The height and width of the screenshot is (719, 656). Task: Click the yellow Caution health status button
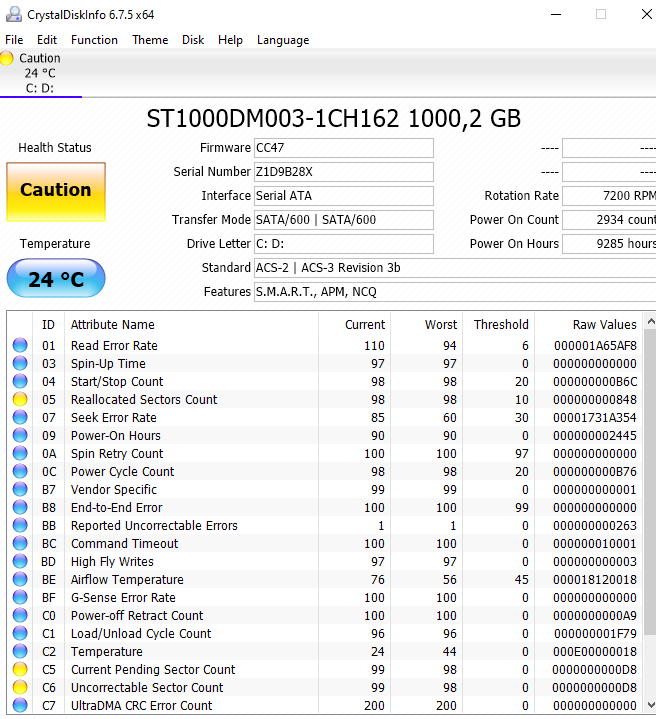point(56,192)
